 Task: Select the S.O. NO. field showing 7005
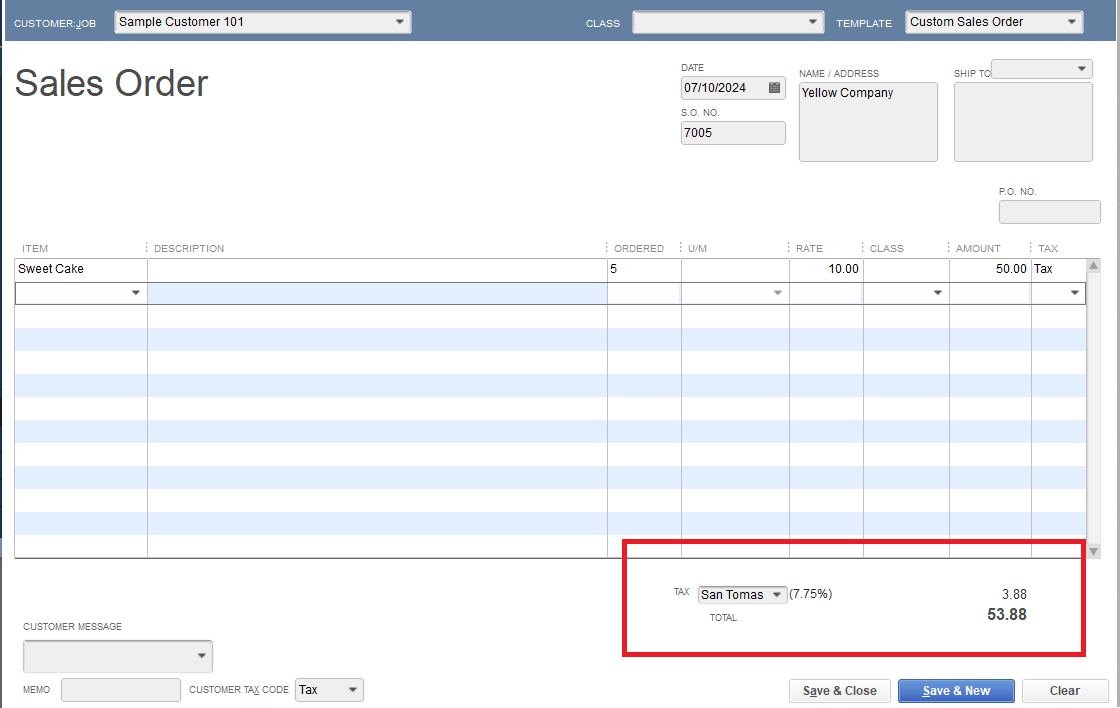coord(733,132)
